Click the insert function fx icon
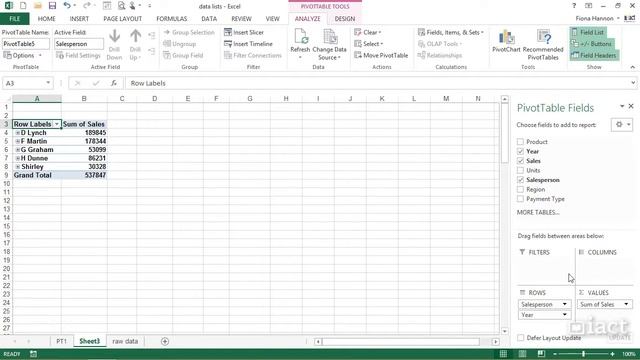 (x=113, y=83)
